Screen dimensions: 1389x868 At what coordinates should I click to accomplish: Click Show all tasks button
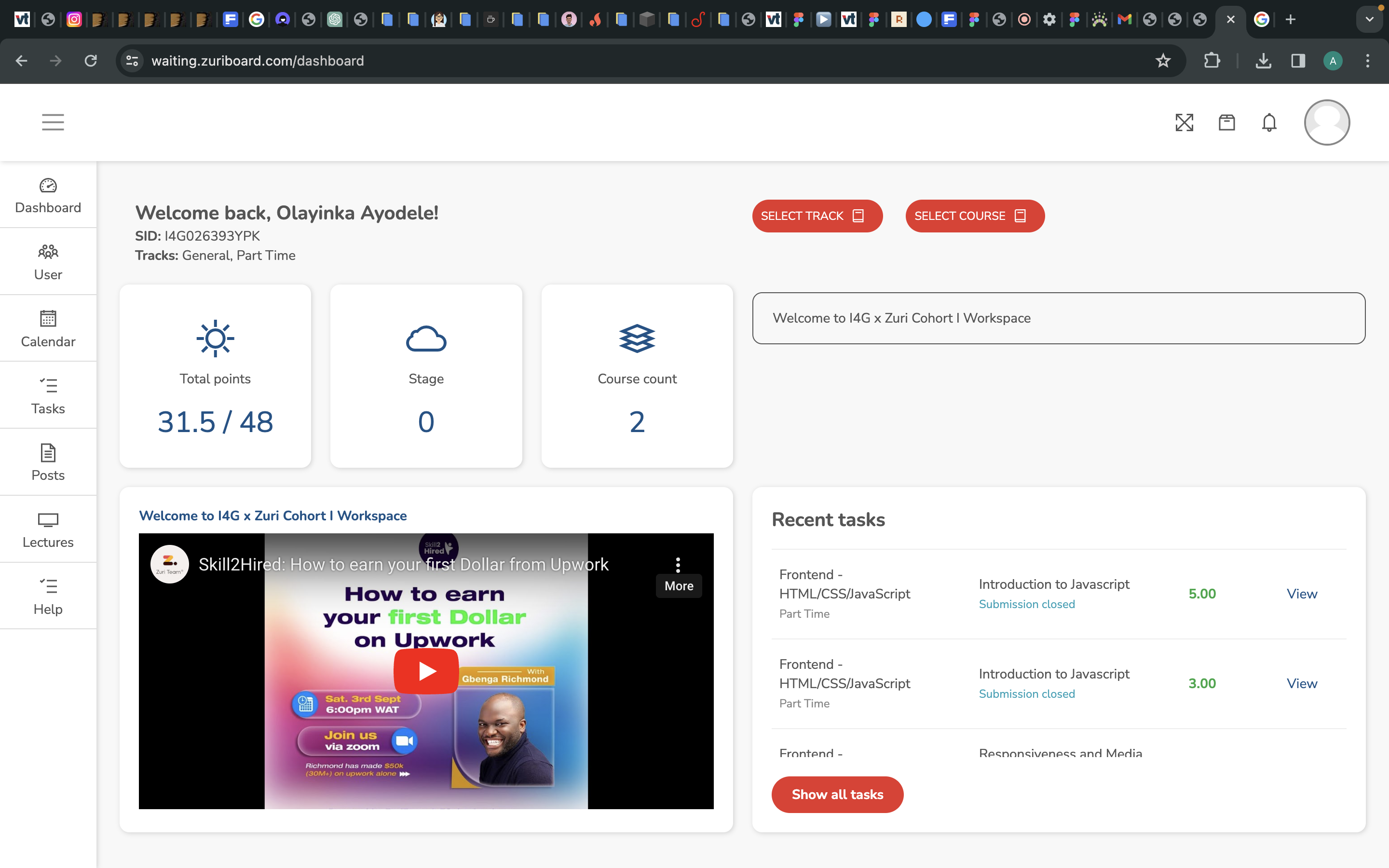click(837, 795)
